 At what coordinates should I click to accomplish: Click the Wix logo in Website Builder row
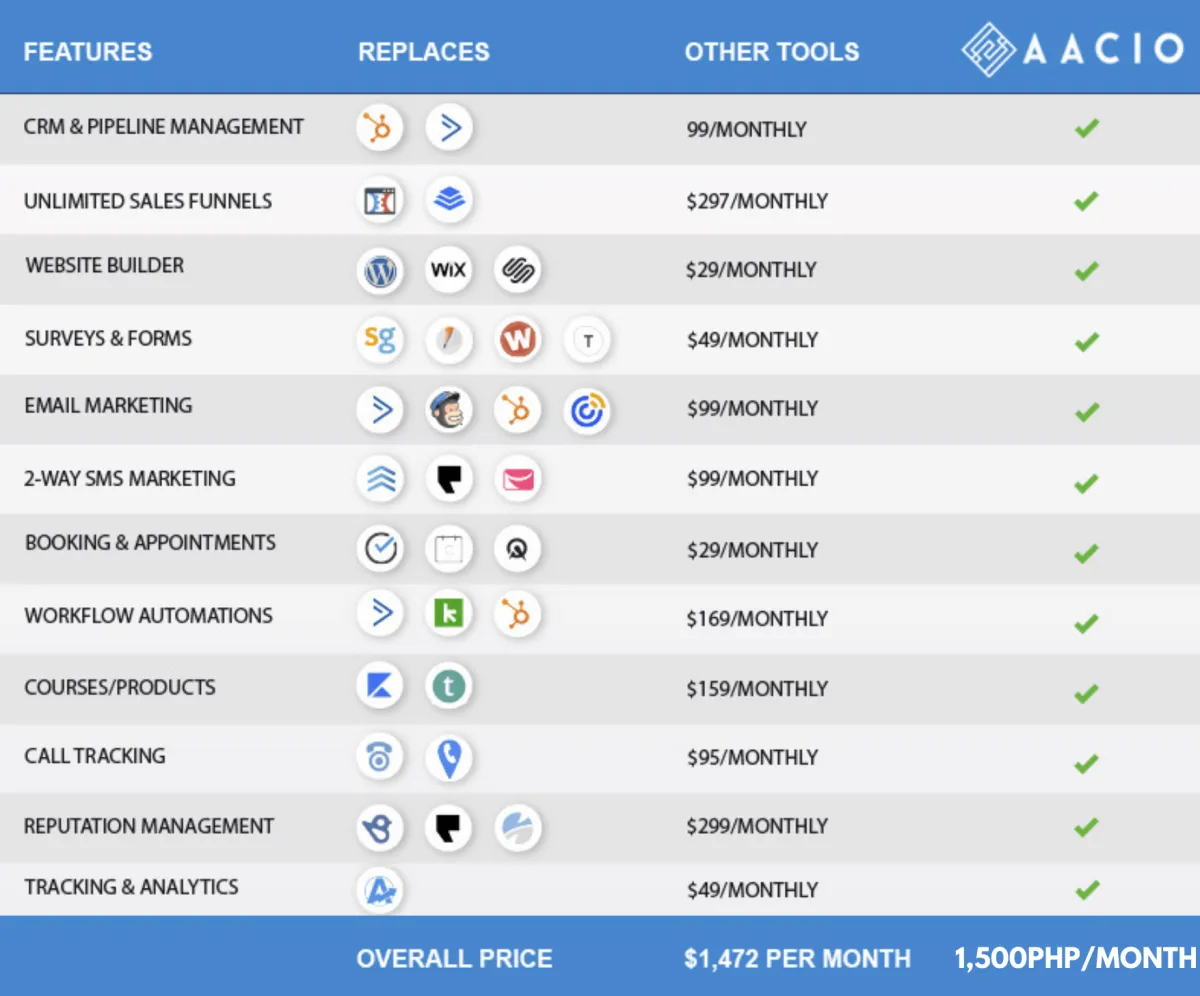(x=449, y=271)
